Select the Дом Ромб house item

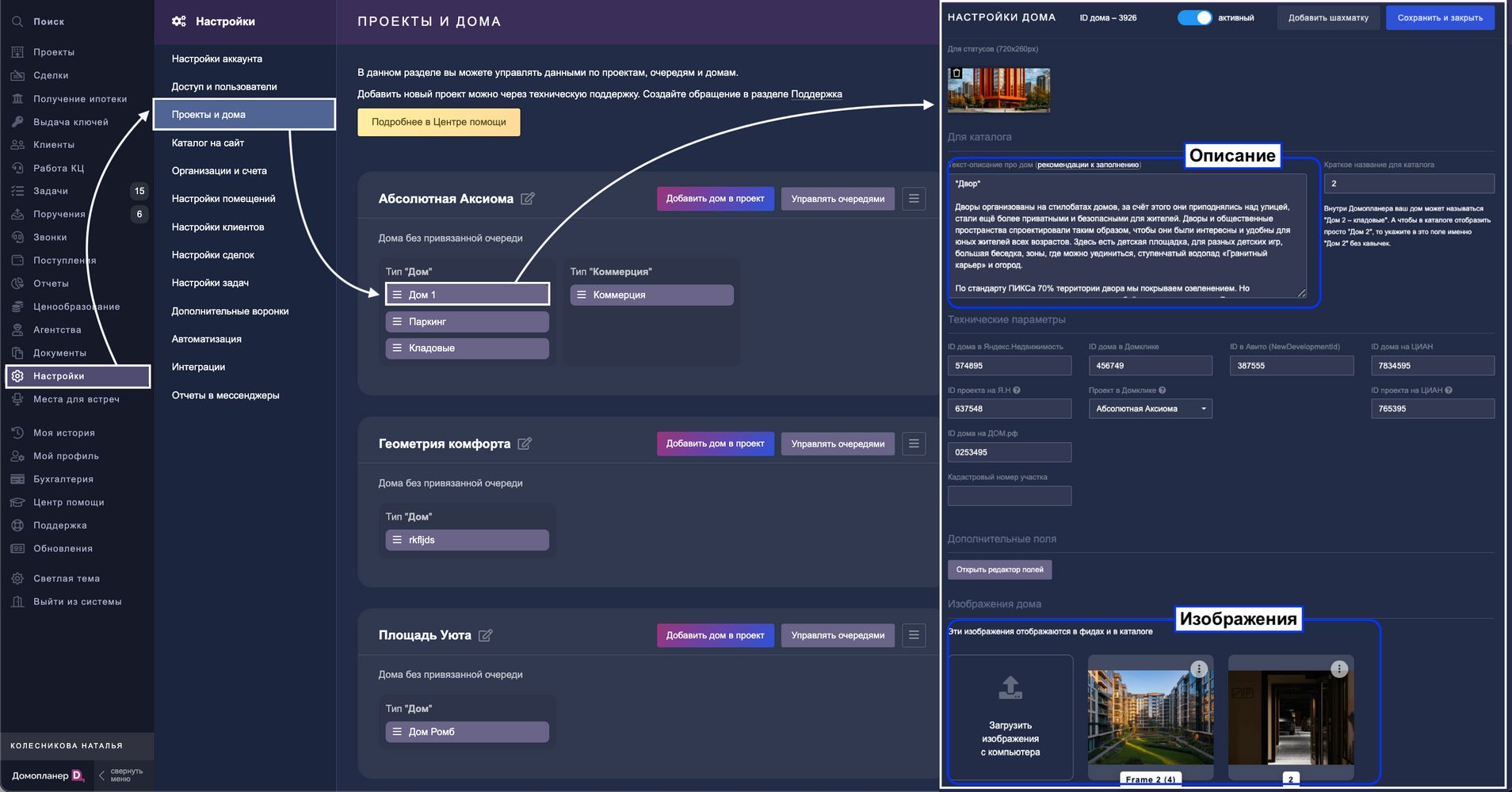pos(468,732)
